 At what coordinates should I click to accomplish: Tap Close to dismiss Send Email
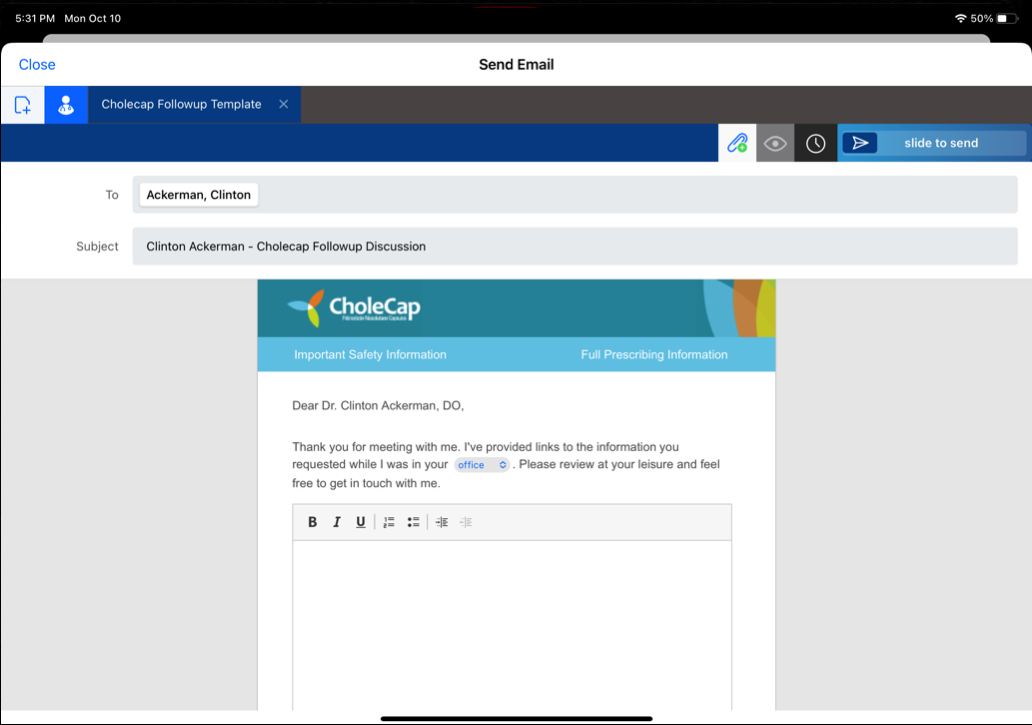click(x=37, y=65)
